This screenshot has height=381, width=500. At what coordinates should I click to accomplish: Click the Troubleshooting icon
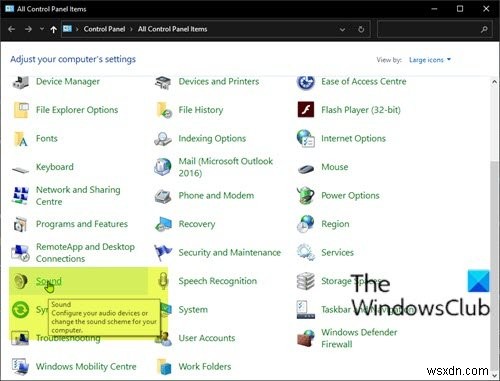coord(20,338)
